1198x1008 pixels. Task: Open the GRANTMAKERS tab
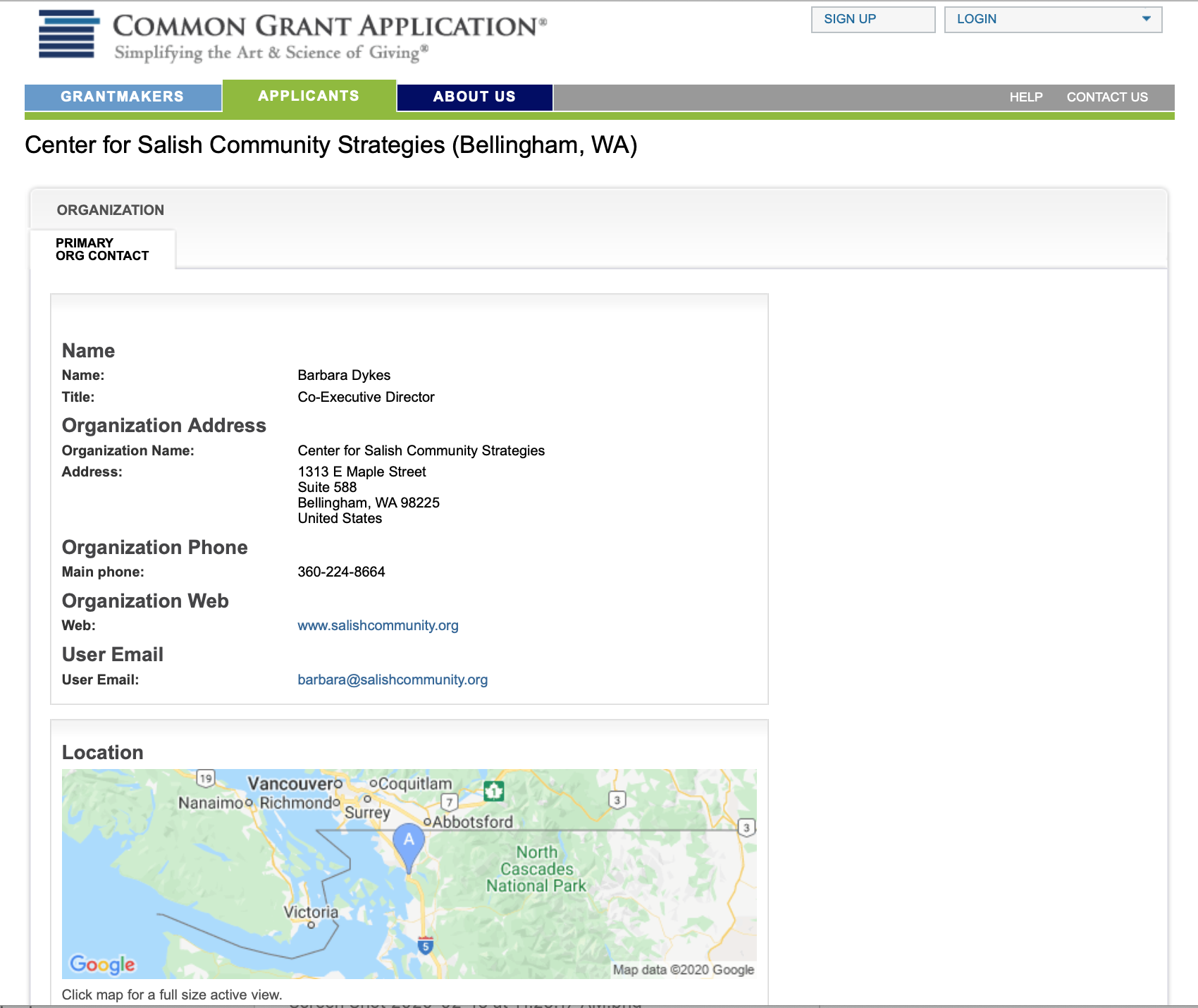coord(123,97)
